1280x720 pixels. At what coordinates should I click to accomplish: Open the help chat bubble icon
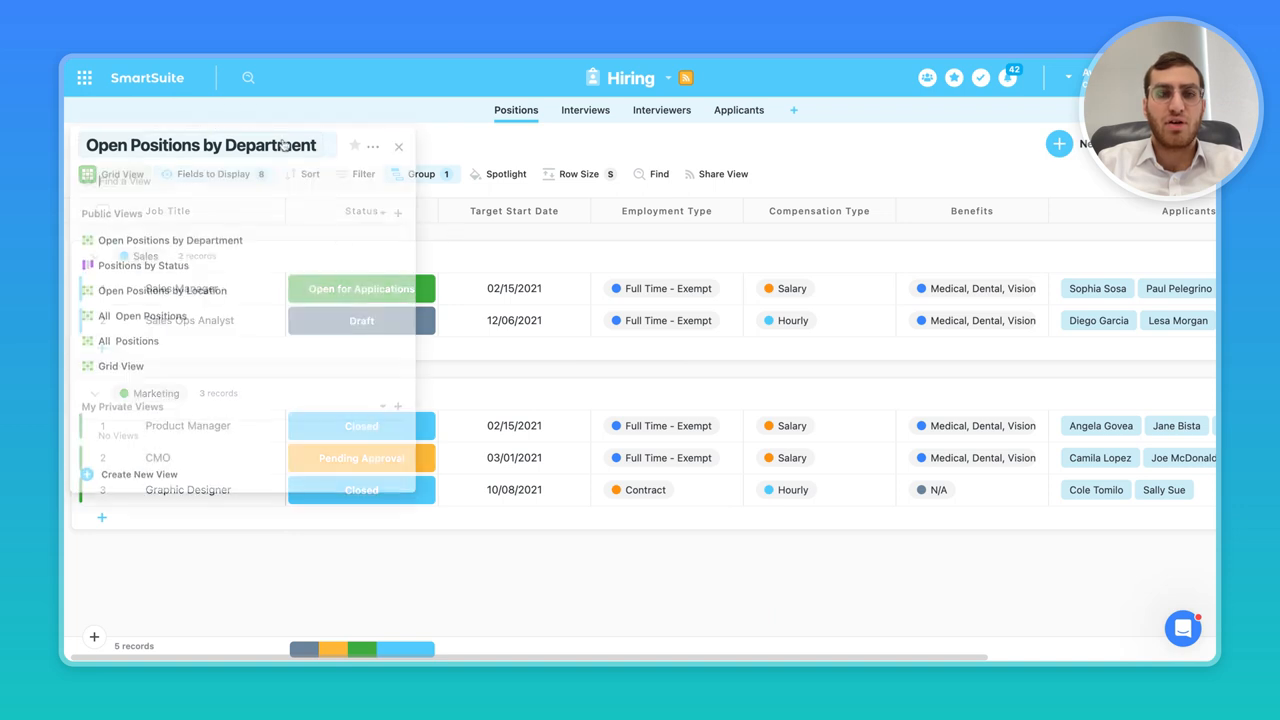pos(1183,629)
